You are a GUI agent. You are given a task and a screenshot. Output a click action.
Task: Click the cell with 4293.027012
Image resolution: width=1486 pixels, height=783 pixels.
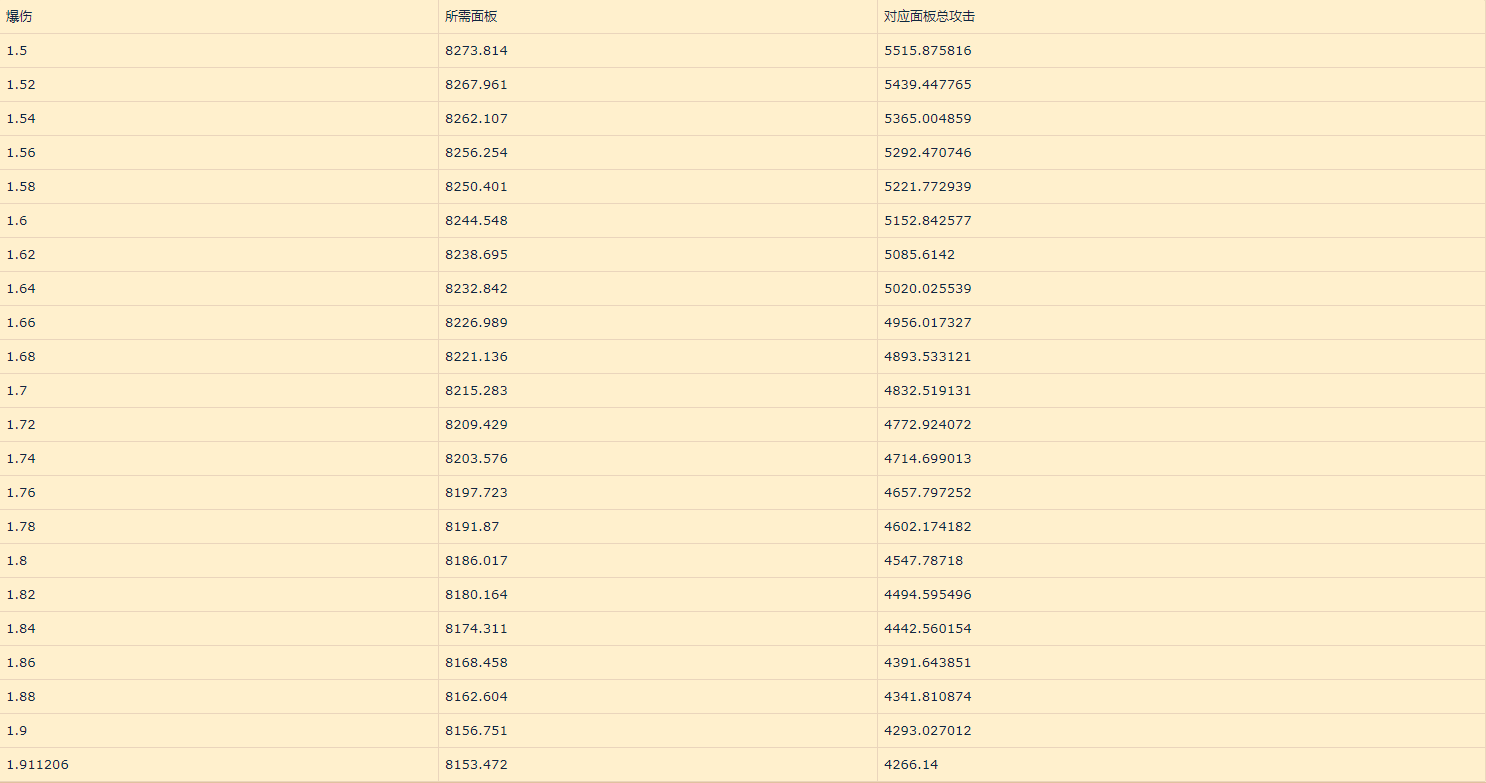pyautogui.click(x=1182, y=730)
